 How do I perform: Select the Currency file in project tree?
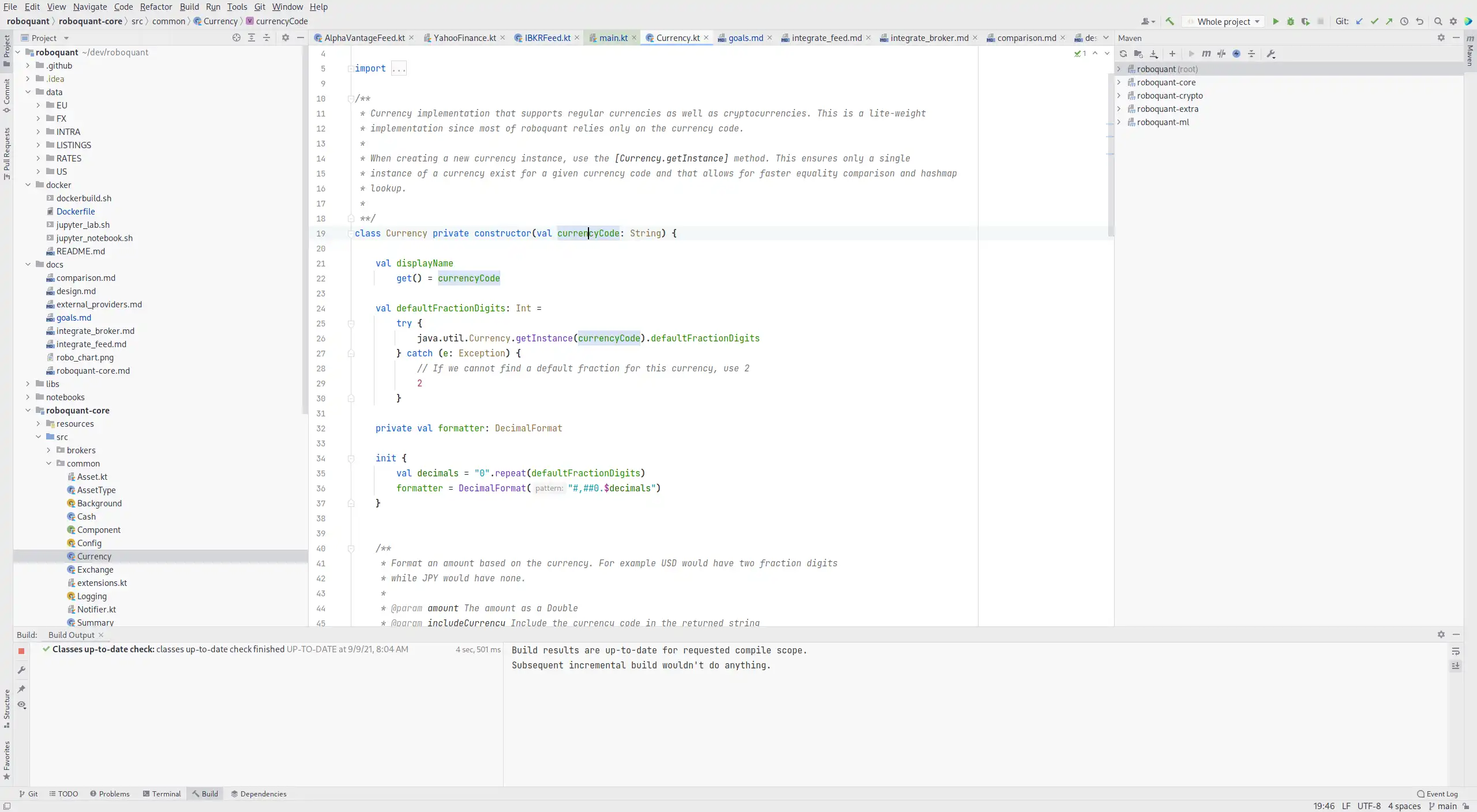point(94,556)
